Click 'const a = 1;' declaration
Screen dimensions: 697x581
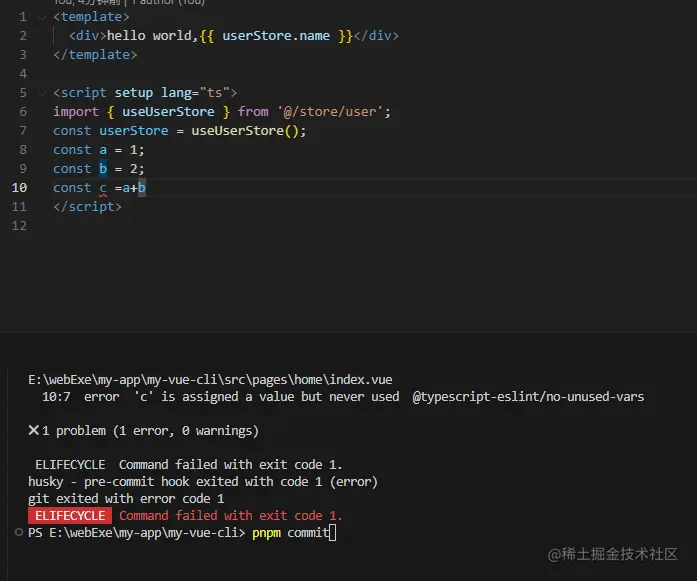click(99, 150)
